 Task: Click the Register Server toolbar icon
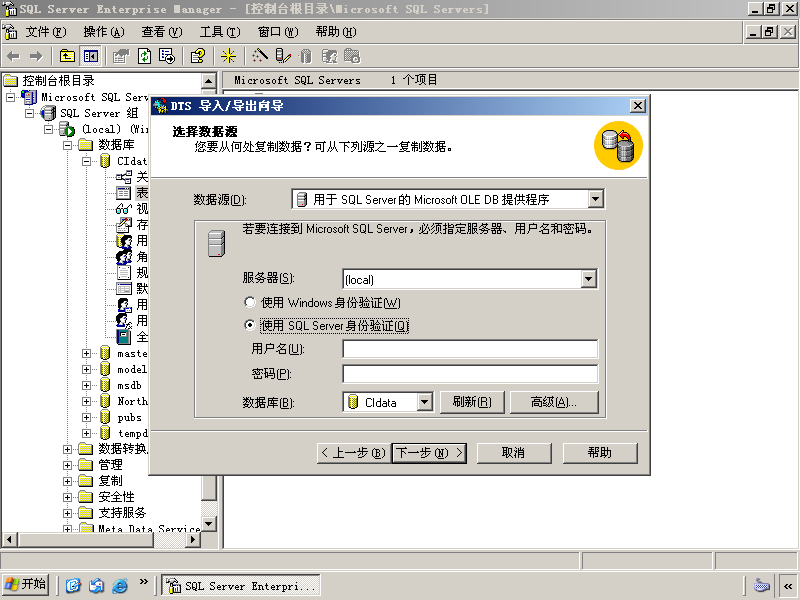[x=283, y=56]
